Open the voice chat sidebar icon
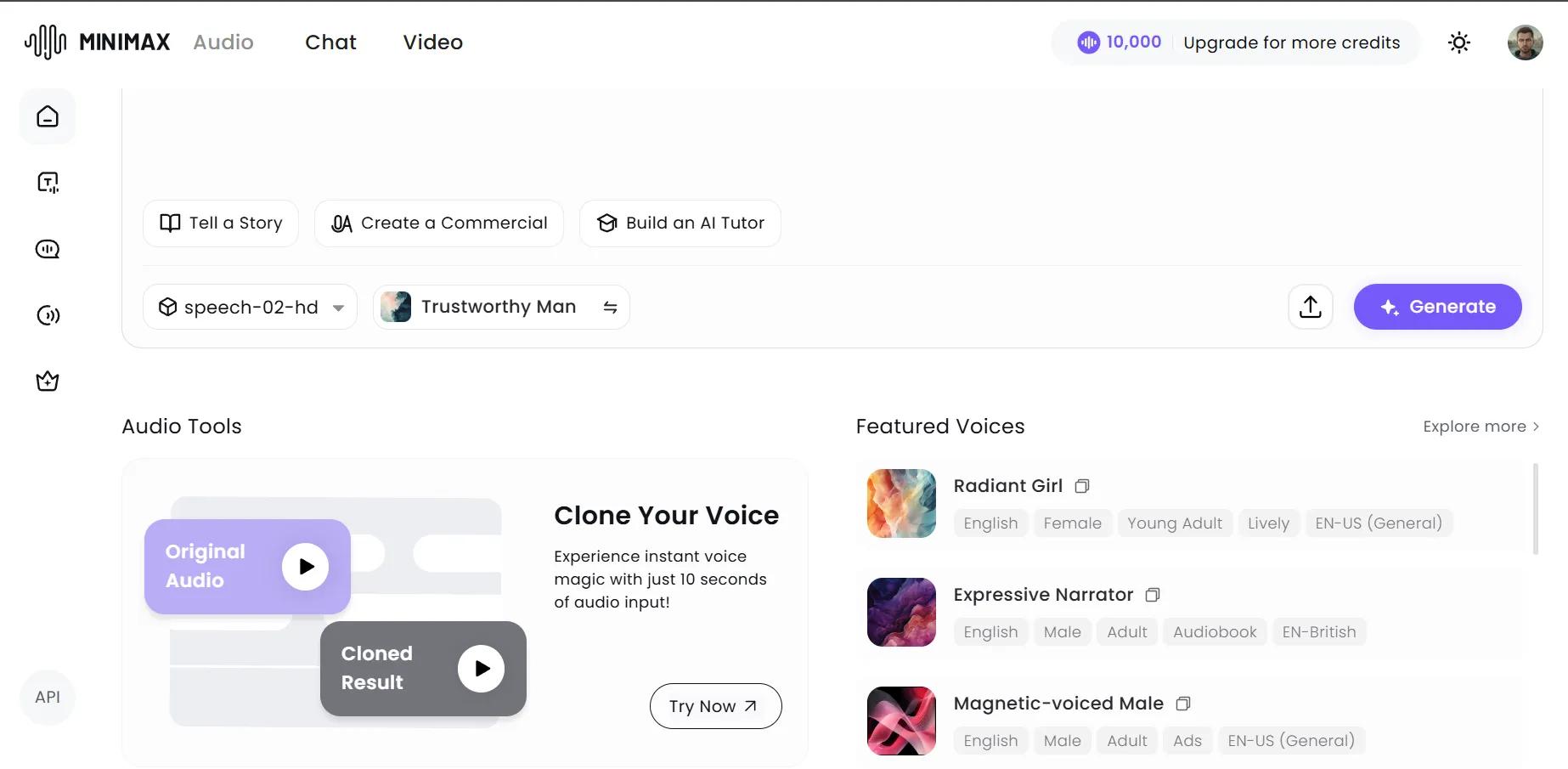 click(48, 249)
